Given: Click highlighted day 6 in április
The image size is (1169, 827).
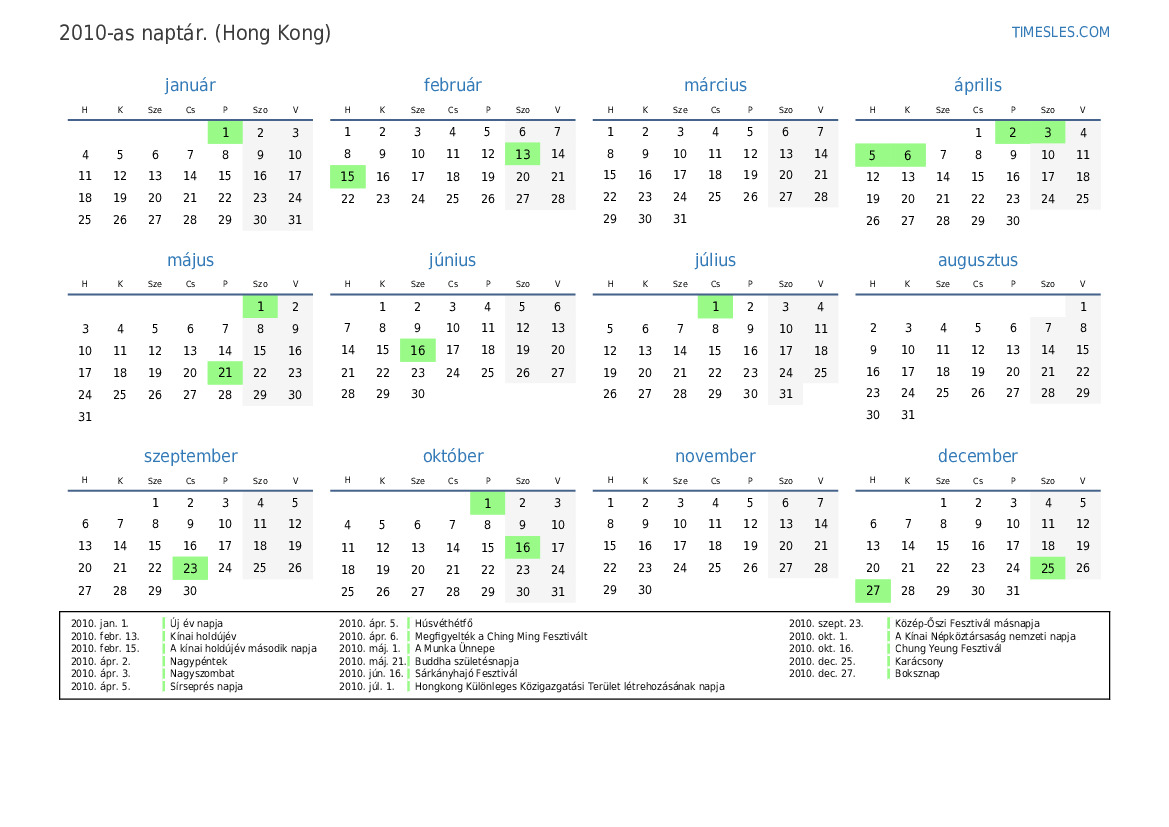Looking at the screenshot, I should tap(907, 155).
